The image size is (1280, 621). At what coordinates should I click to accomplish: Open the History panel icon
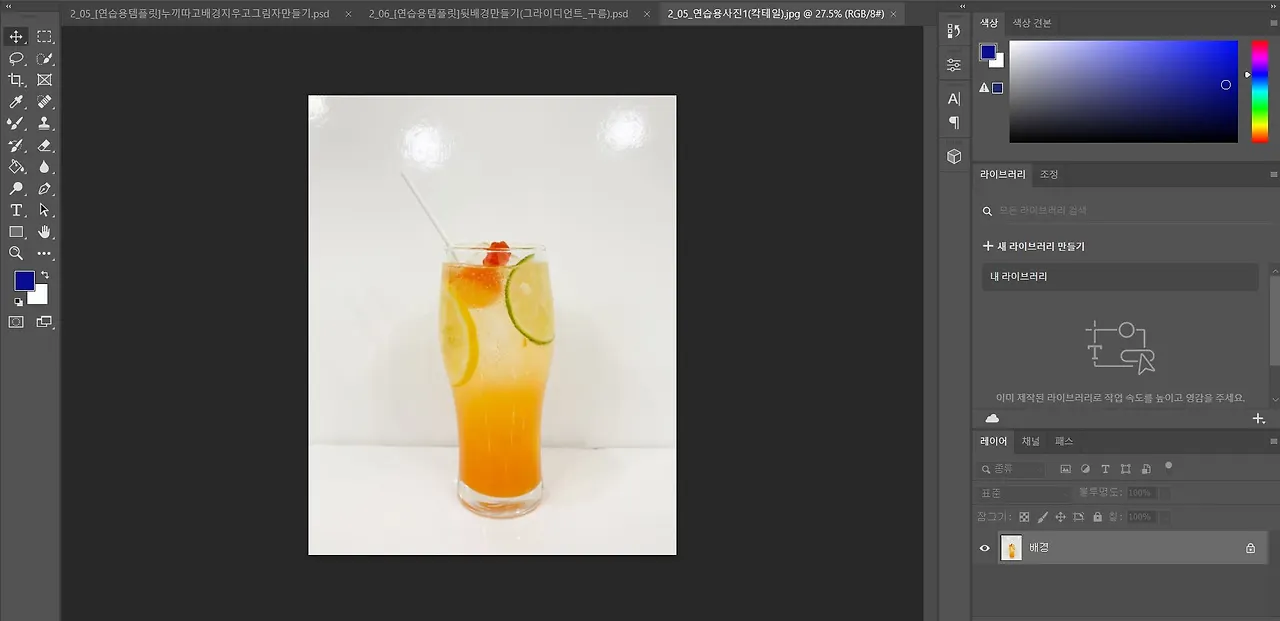[x=954, y=32]
